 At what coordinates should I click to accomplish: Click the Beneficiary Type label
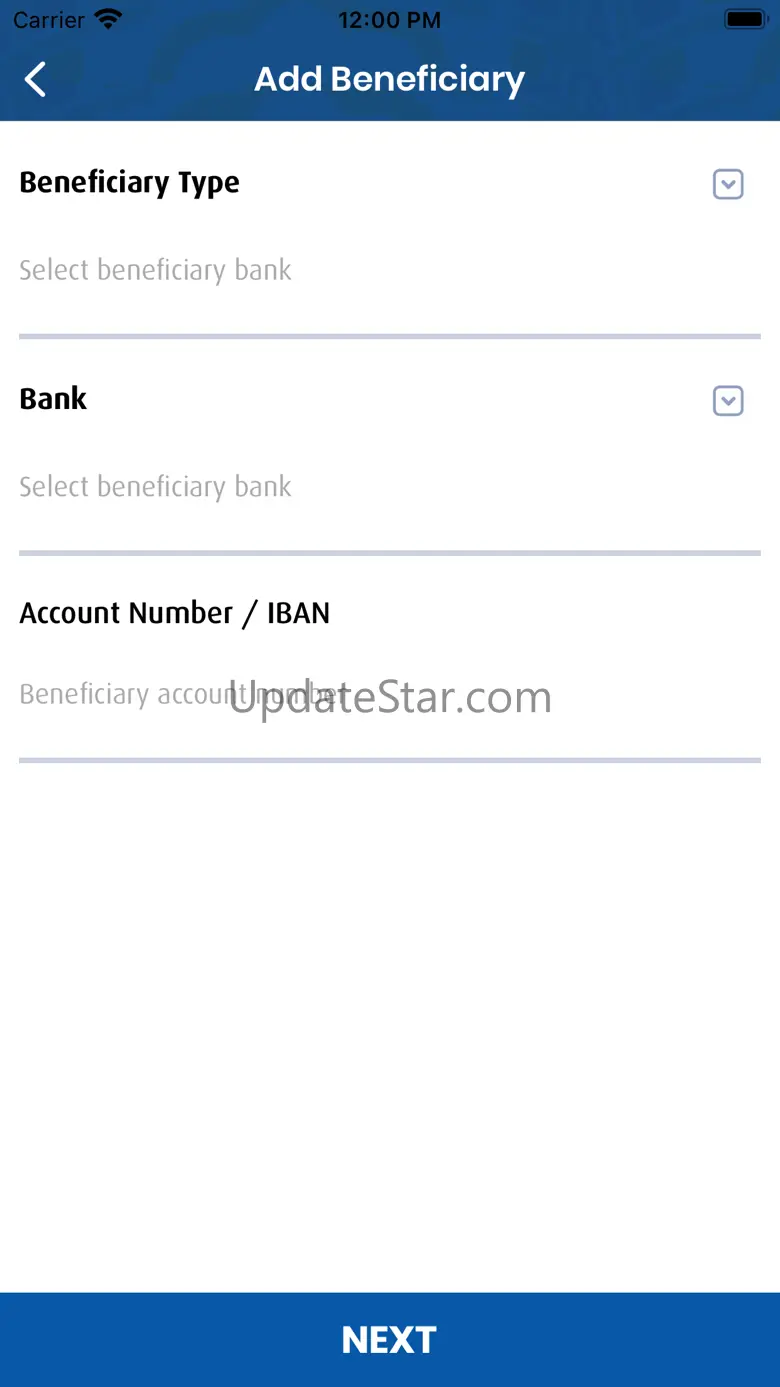click(x=130, y=183)
